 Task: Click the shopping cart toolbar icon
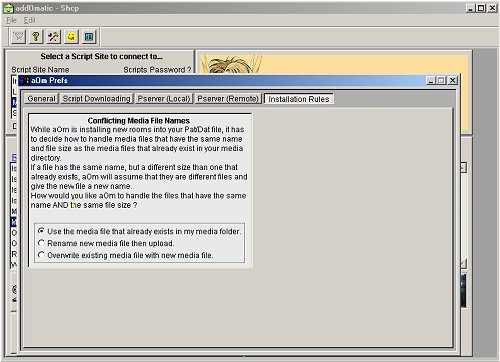coord(19,36)
